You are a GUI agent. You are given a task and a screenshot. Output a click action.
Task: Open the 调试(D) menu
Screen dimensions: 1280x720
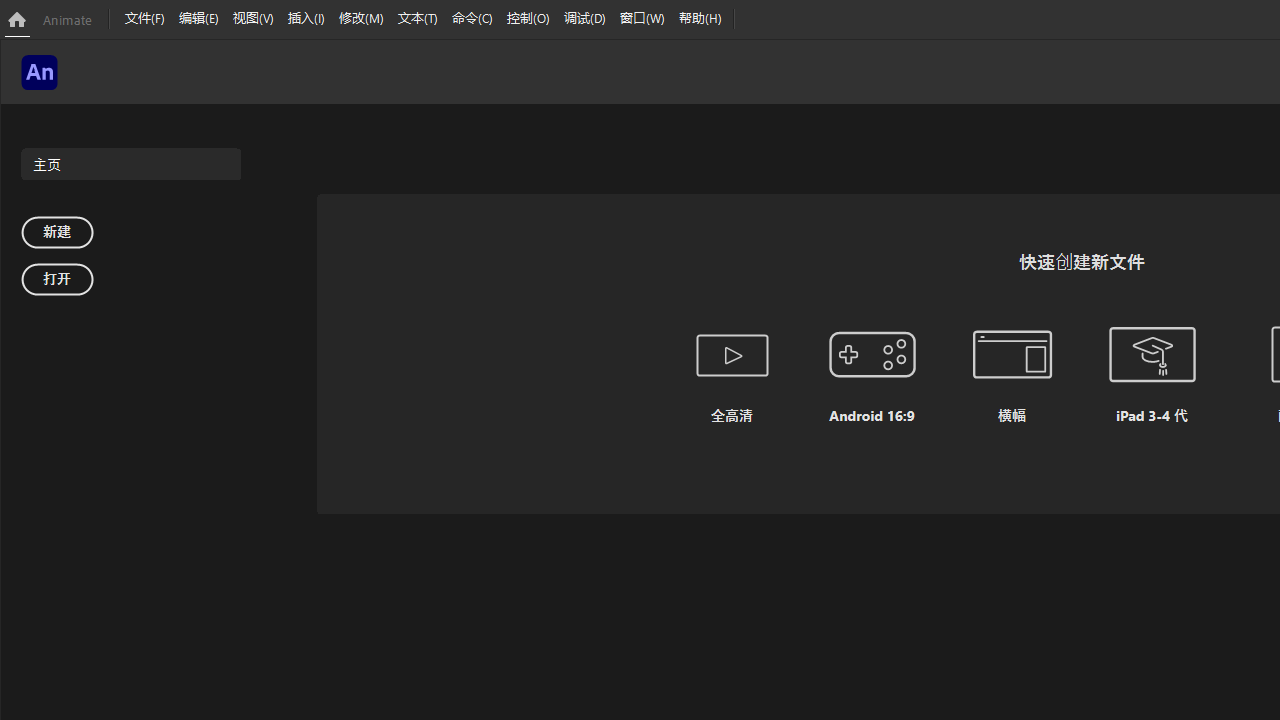tap(584, 18)
